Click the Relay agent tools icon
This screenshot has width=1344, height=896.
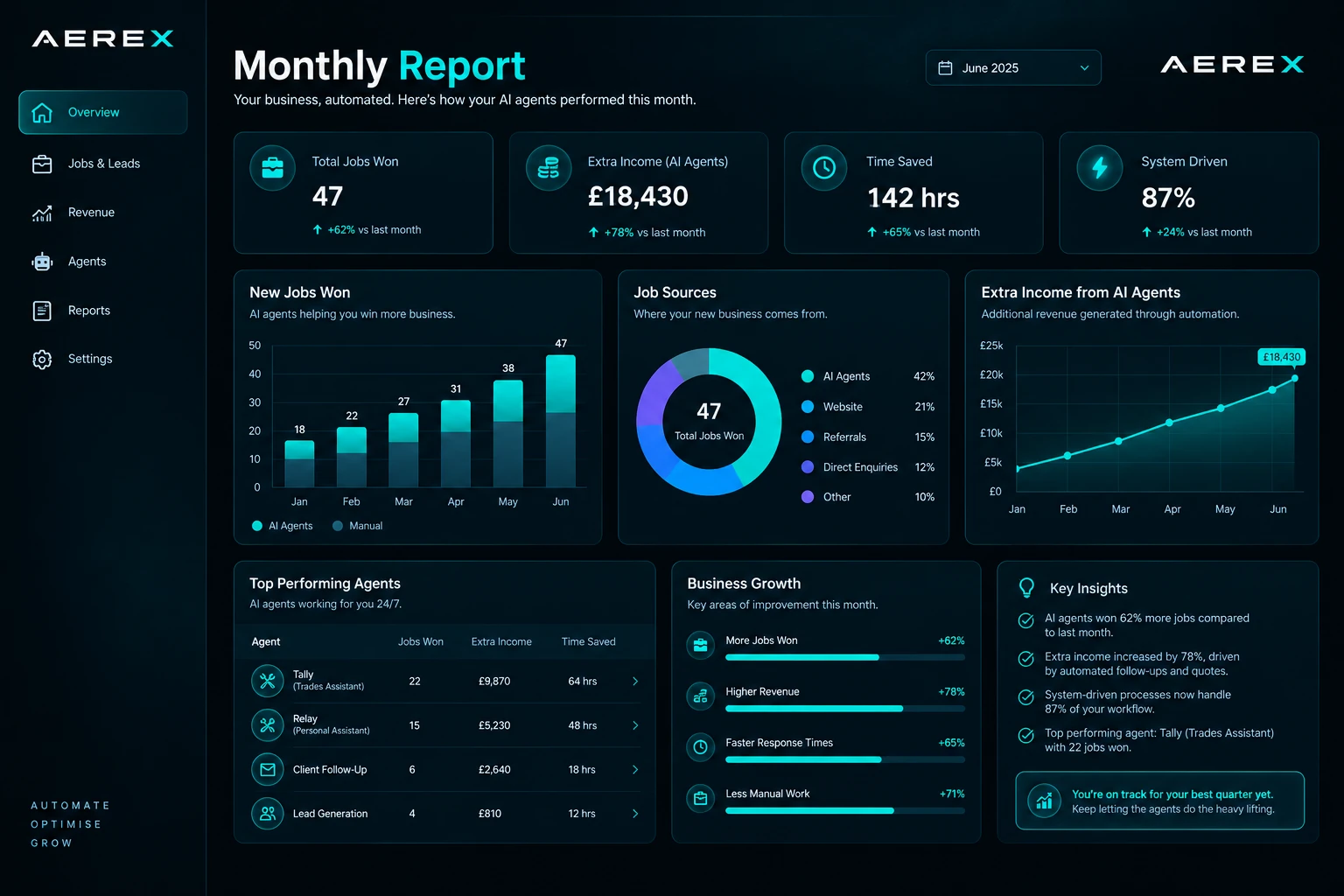pos(268,724)
